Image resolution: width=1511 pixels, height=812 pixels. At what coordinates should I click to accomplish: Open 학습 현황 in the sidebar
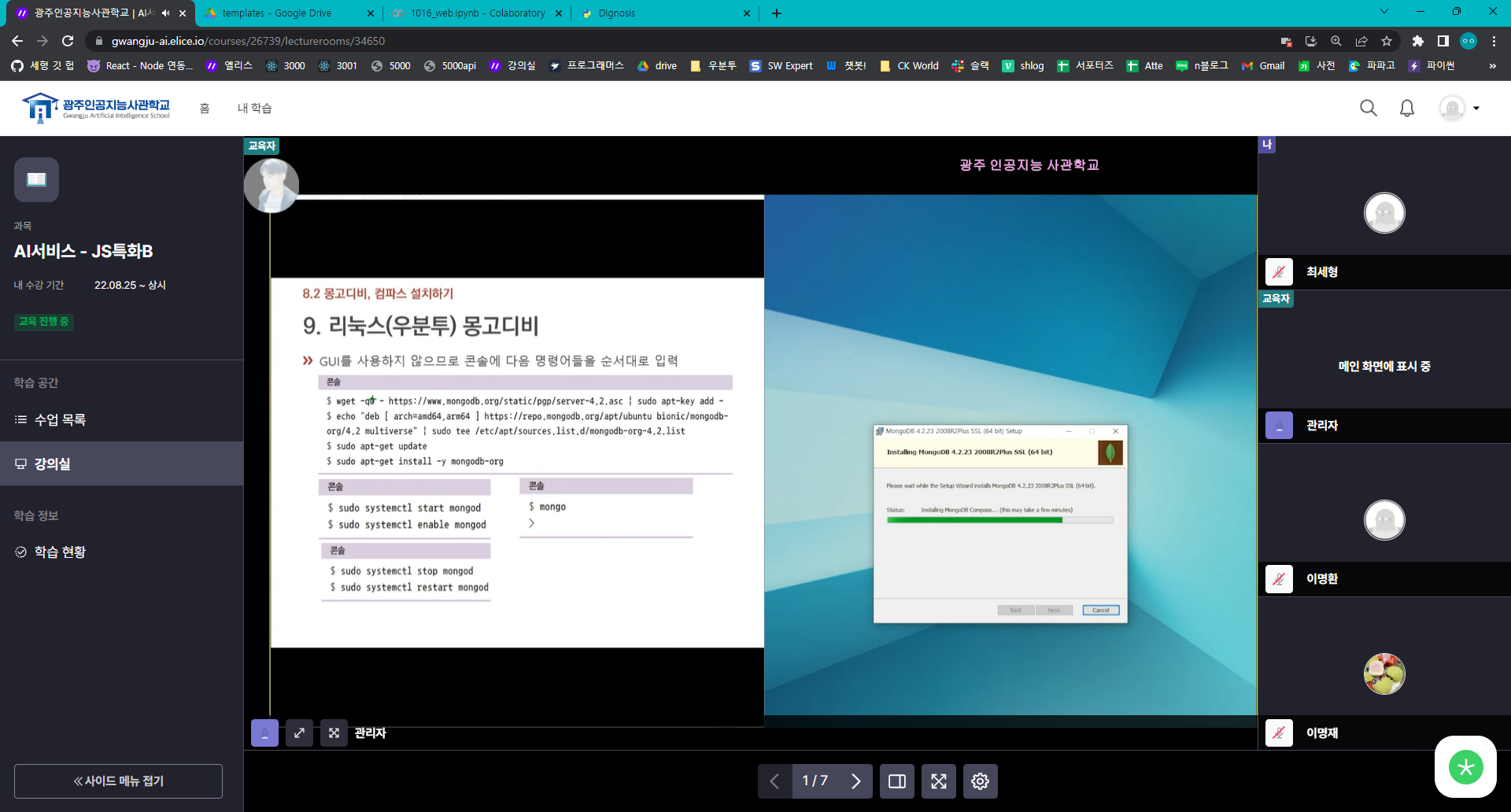121,552
